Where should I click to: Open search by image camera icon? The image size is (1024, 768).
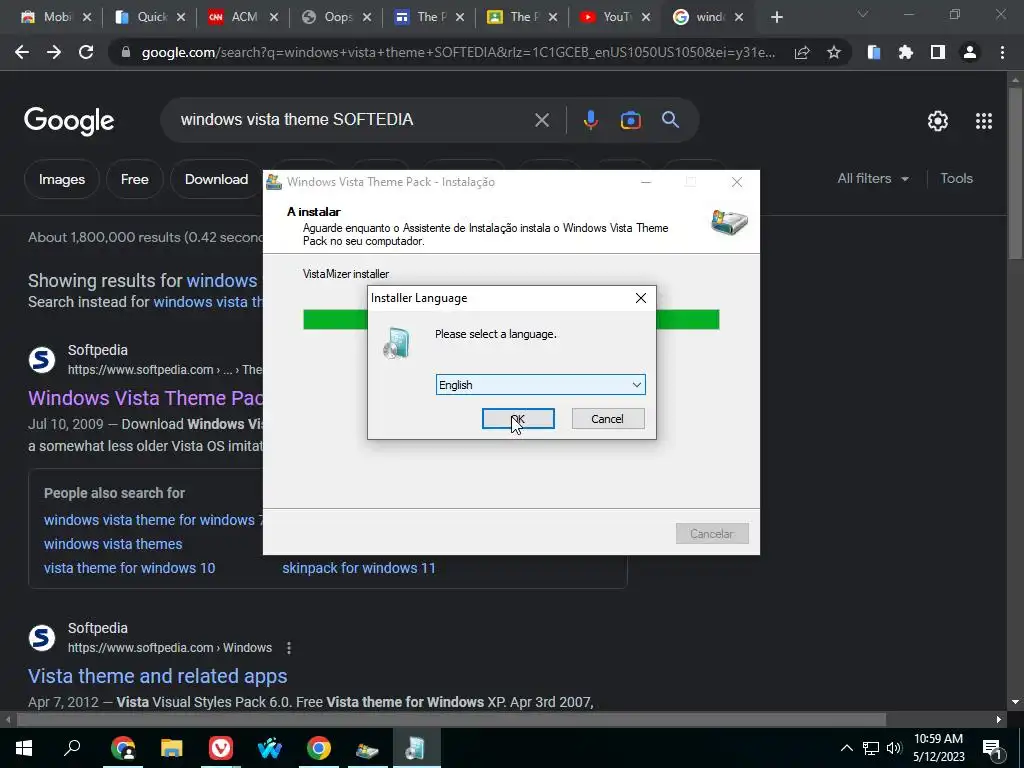pyautogui.click(x=630, y=120)
